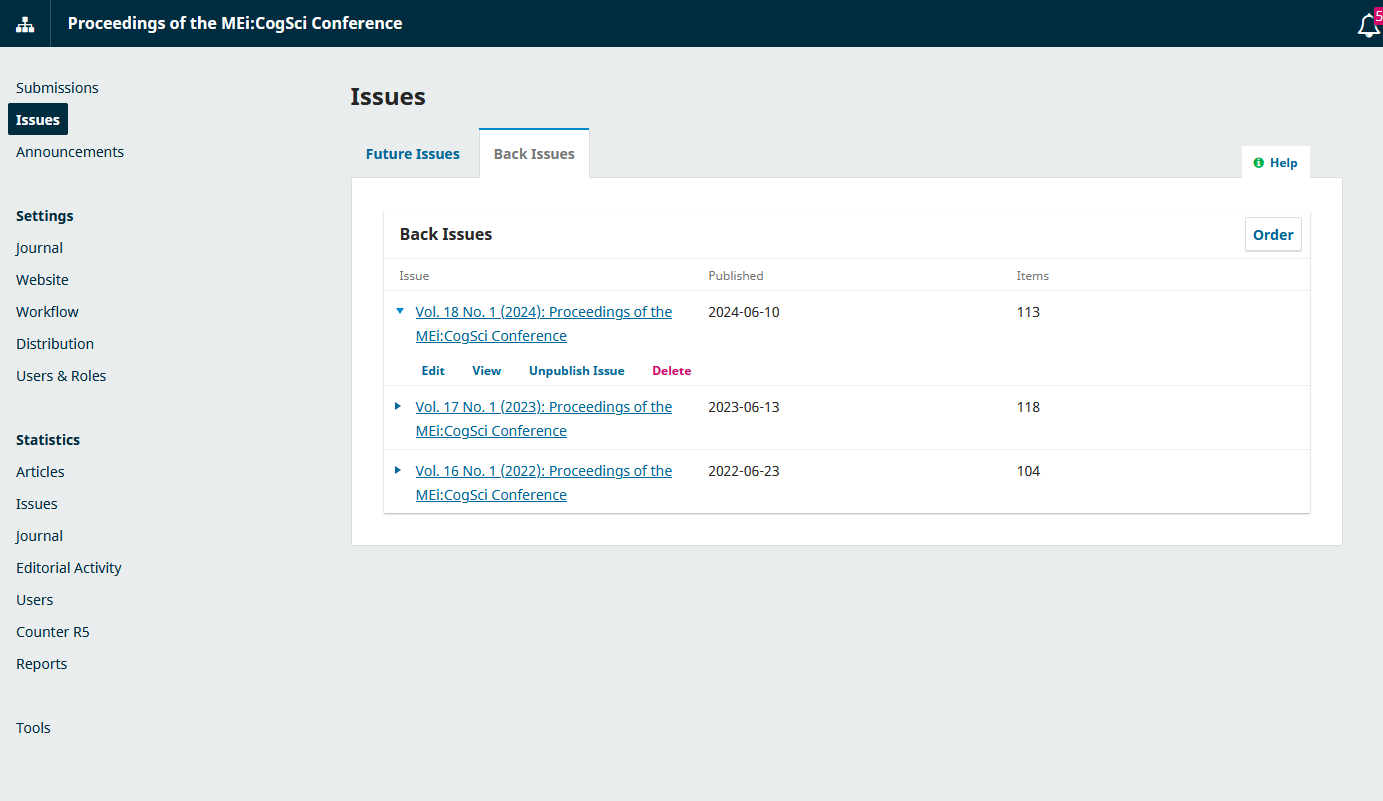Open Counter R5 statistics
This screenshot has height=801, width=1383.
[53, 632]
